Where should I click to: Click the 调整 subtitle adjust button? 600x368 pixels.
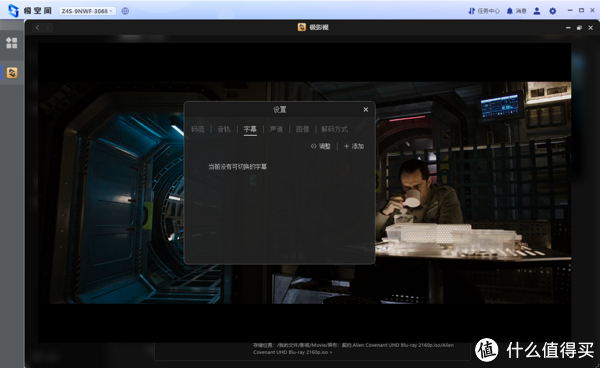321,146
